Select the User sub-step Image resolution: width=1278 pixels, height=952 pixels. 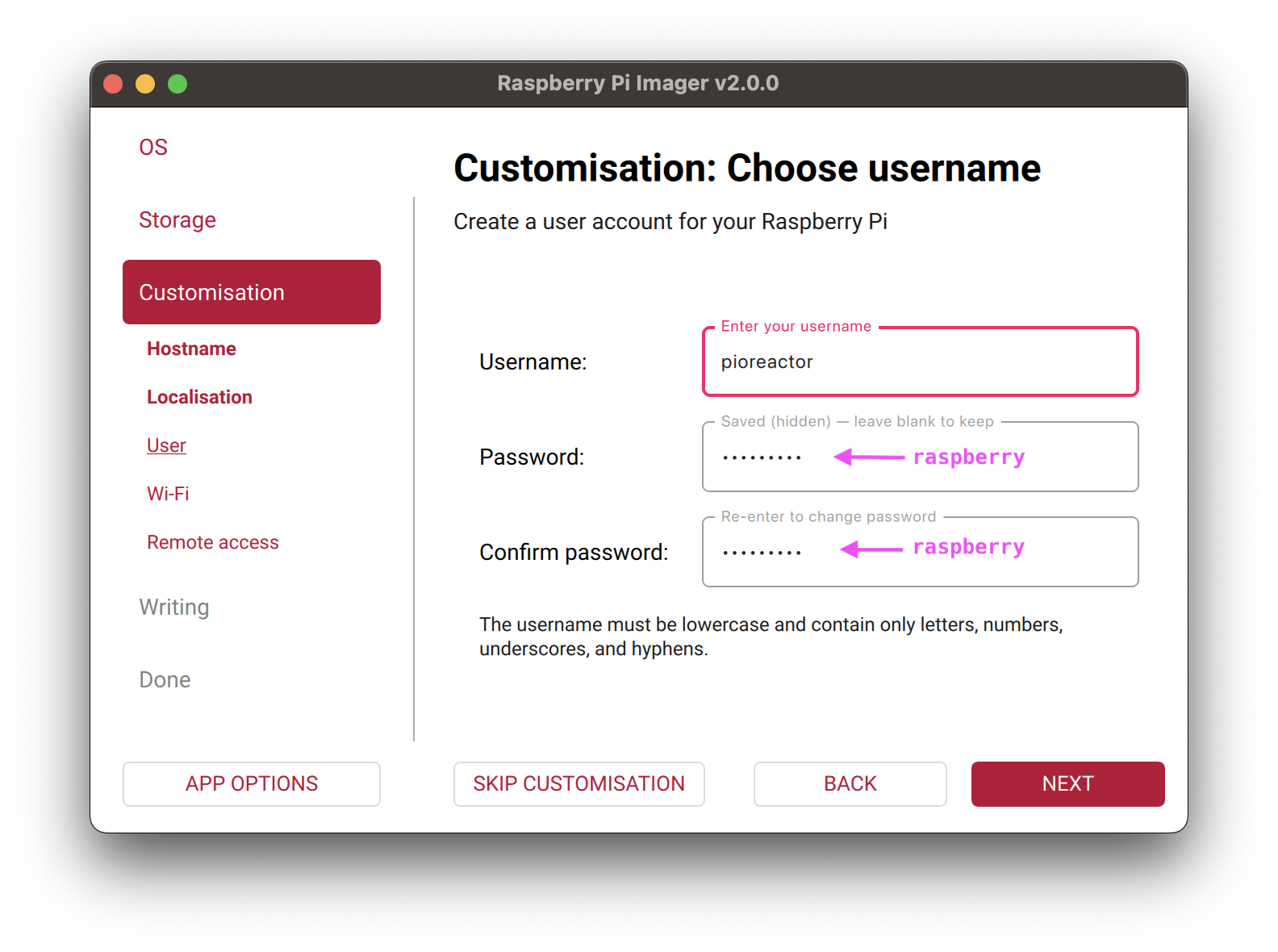(166, 445)
